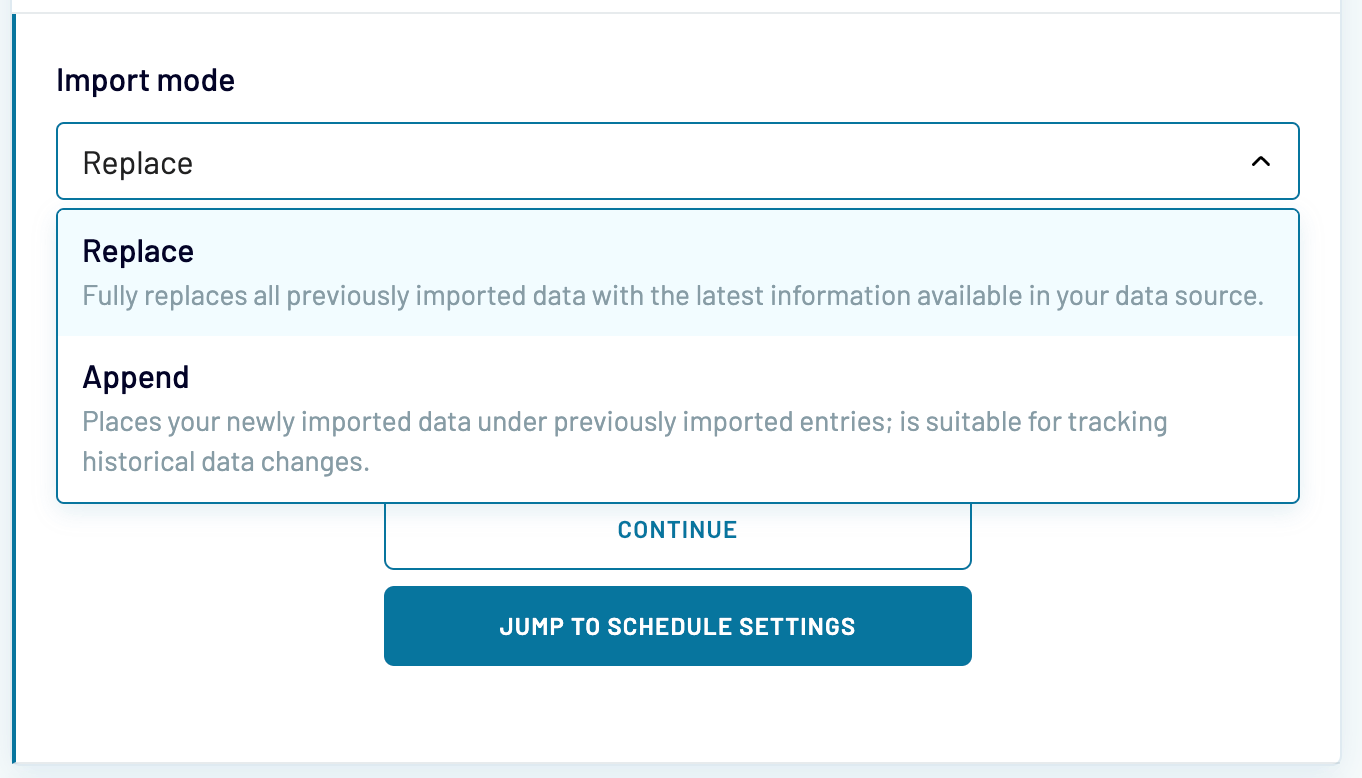Viewport: 1362px width, 778px height.
Task: Click JUMP TO SCHEDULE SETTINGS button
Action: tap(677, 627)
